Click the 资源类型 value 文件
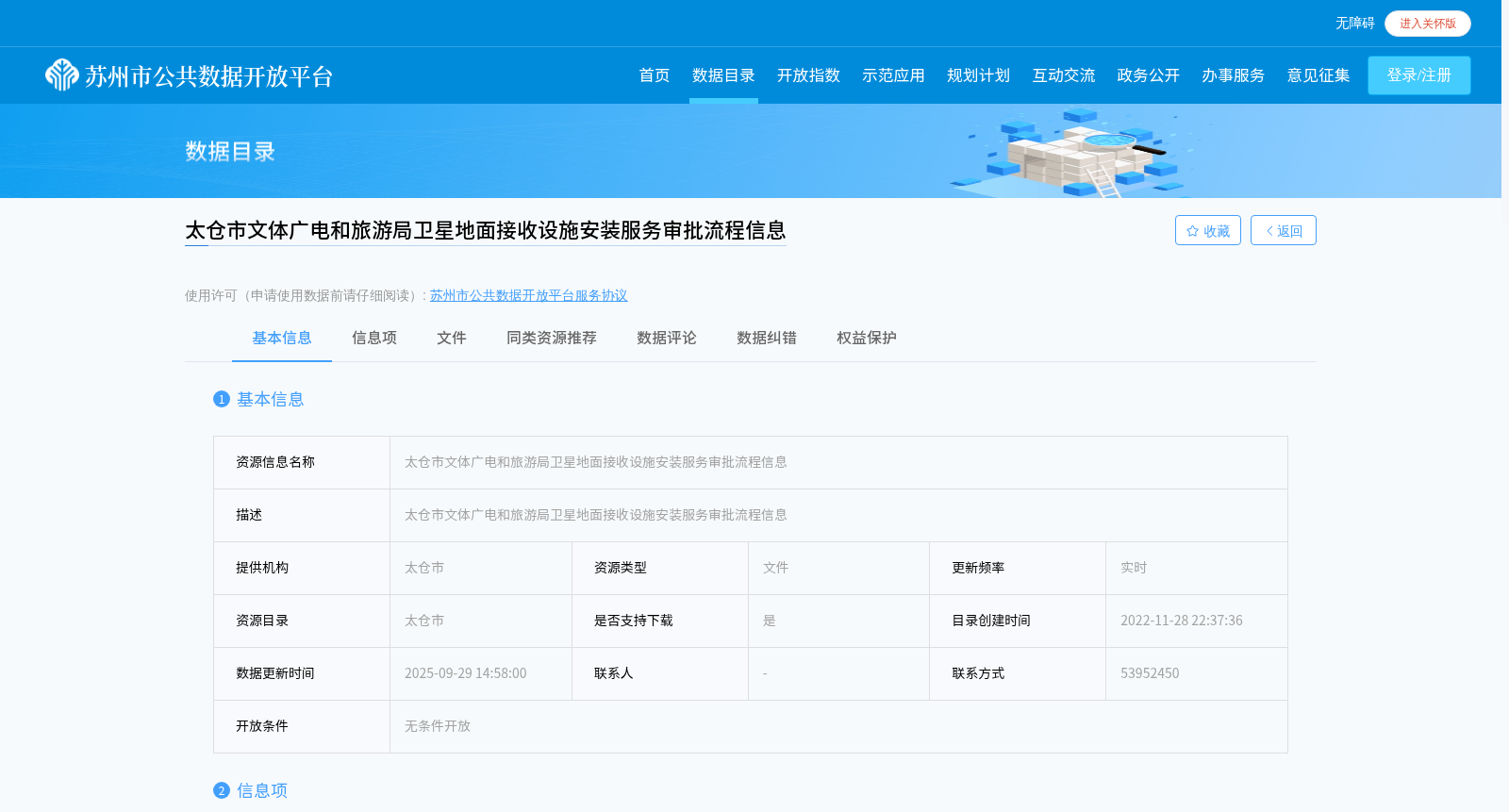The height and width of the screenshot is (812, 1509). tap(775, 568)
